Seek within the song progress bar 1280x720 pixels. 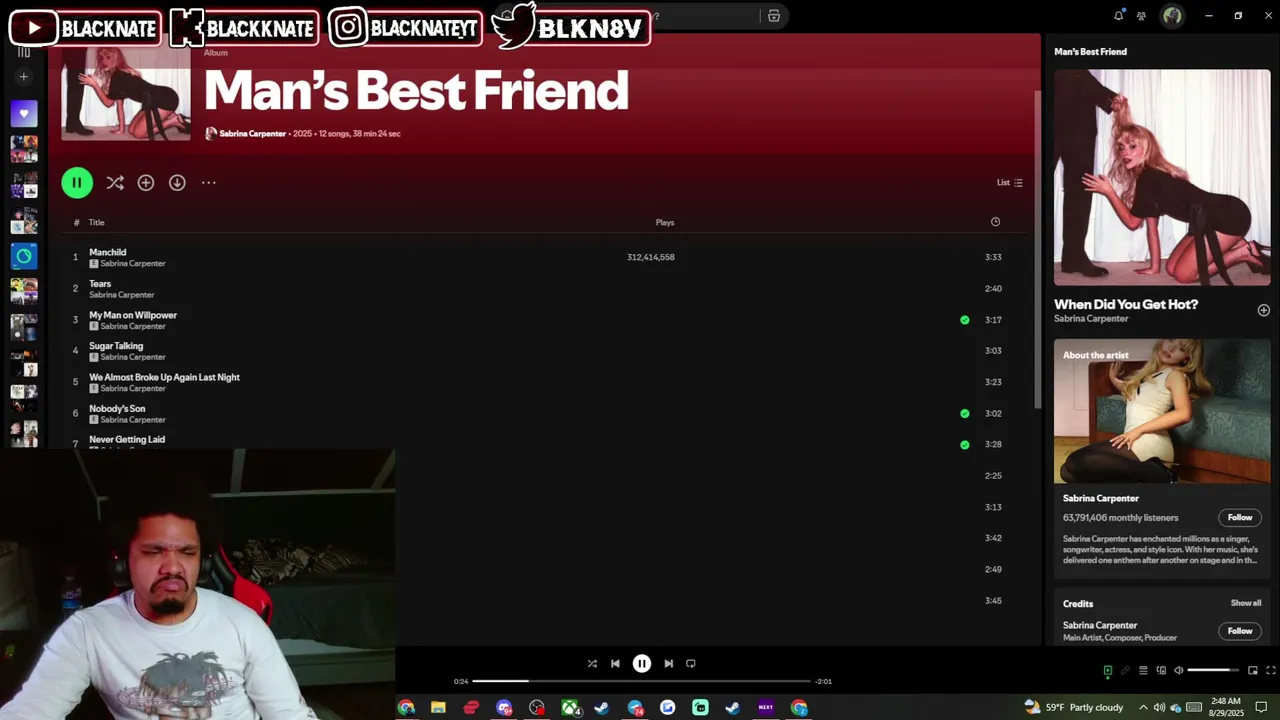pyautogui.click(x=641, y=681)
